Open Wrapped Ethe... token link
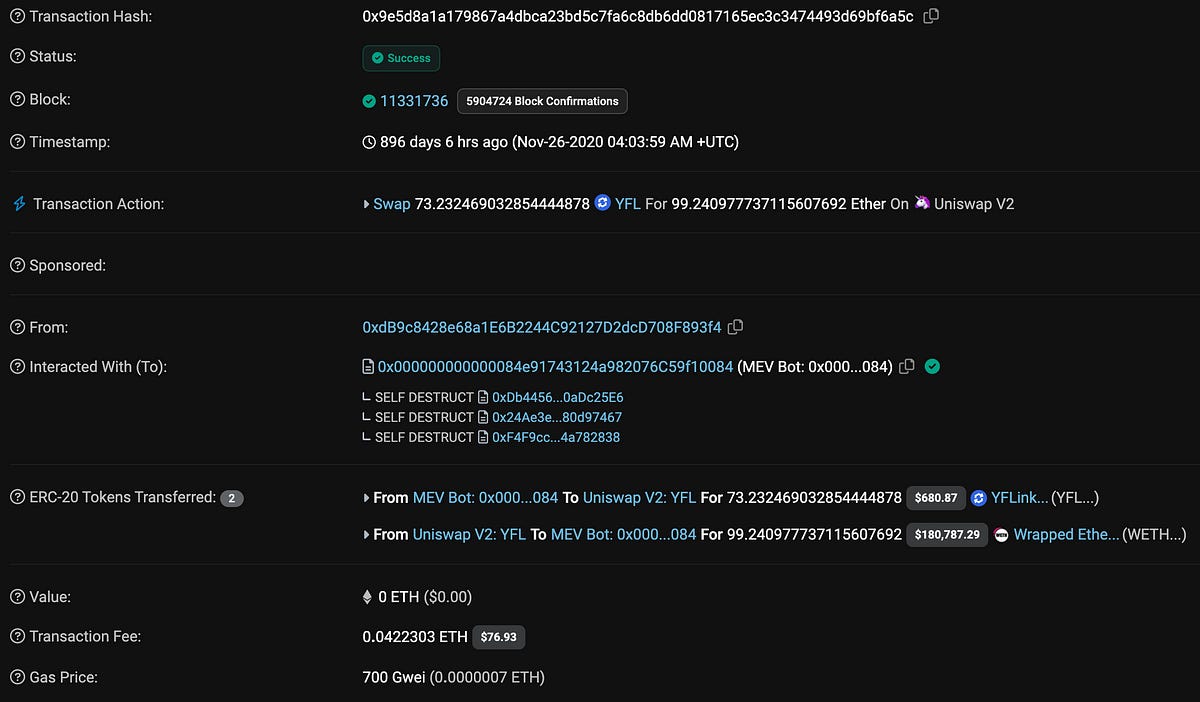This screenshot has width=1200, height=702. coord(1067,535)
